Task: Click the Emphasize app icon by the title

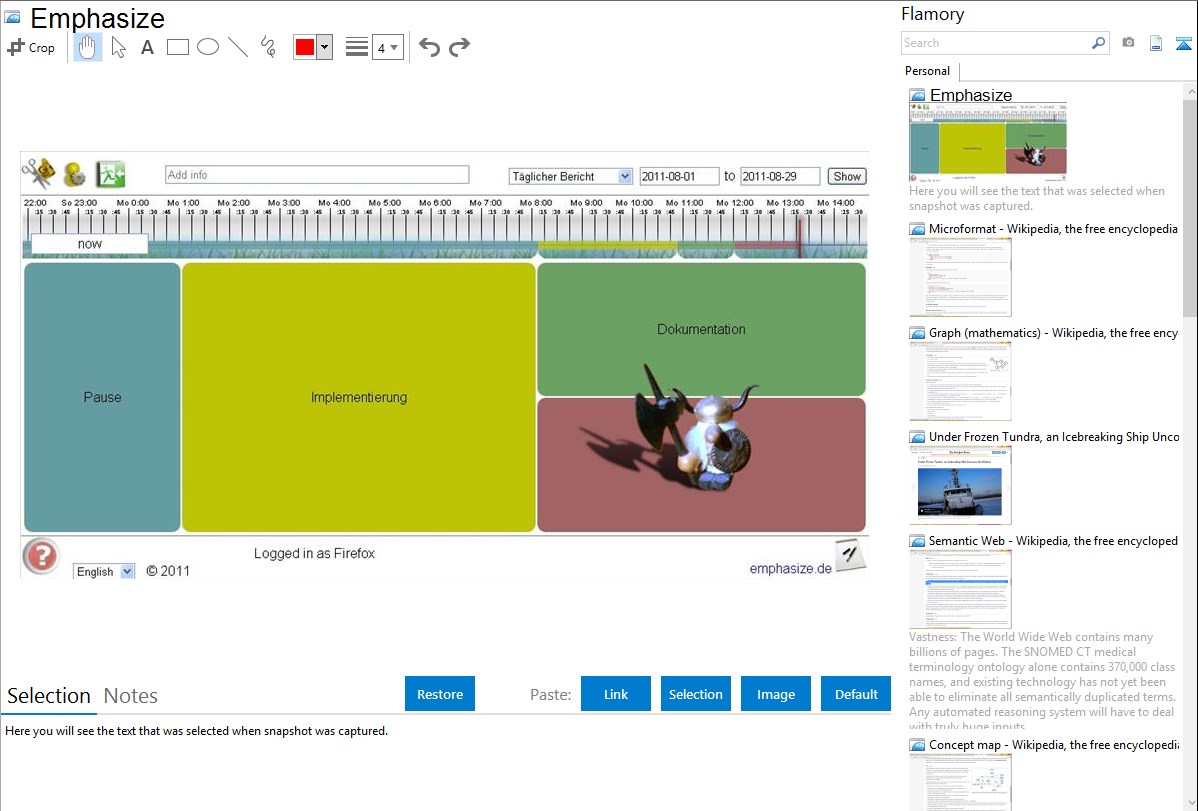Action: coord(12,17)
